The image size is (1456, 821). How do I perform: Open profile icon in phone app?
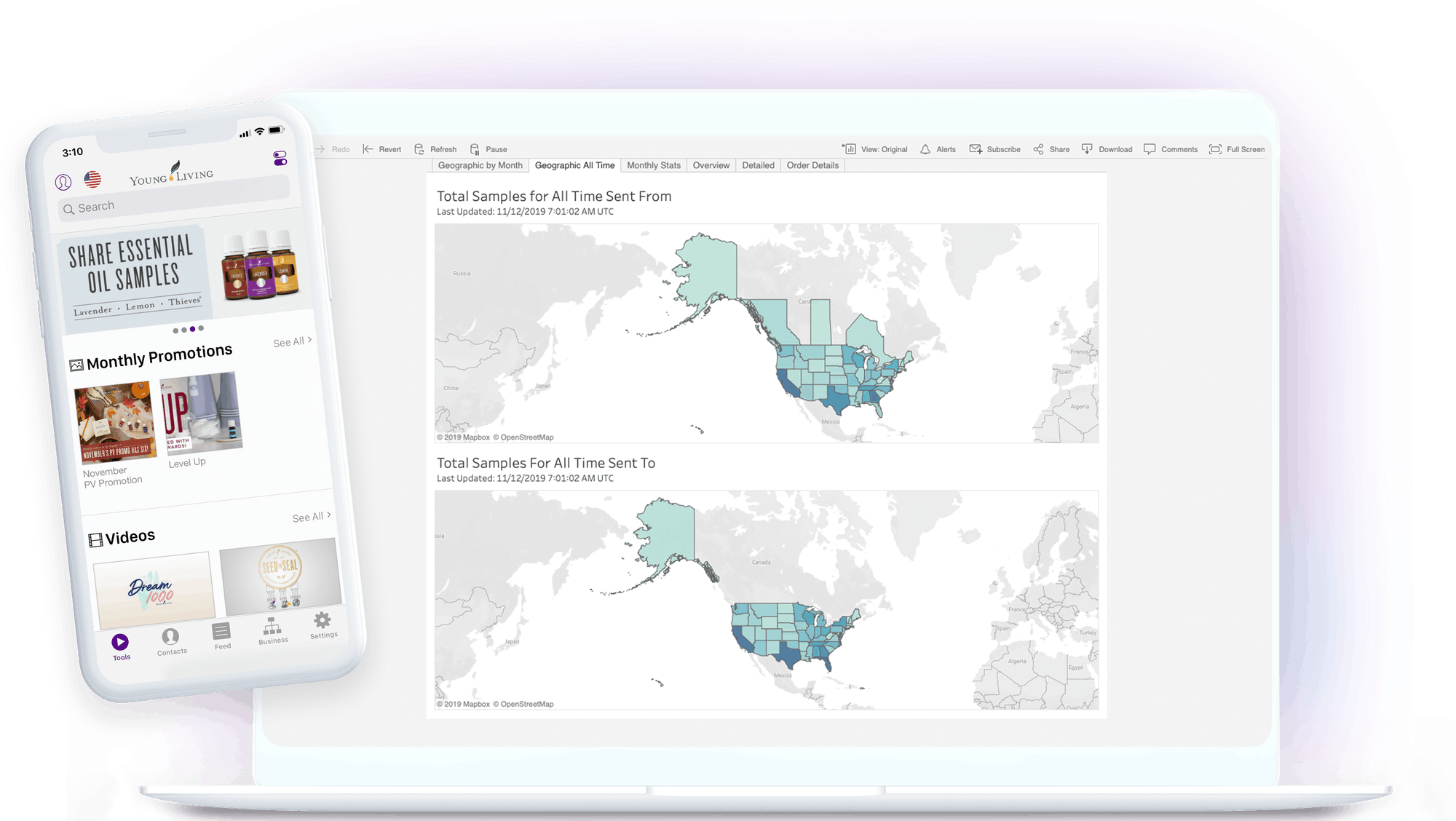63,182
